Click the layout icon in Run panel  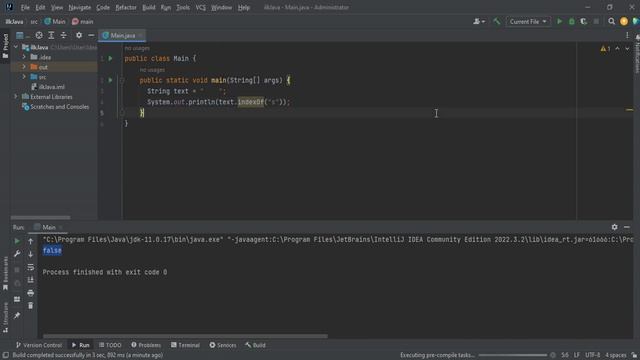(17, 299)
